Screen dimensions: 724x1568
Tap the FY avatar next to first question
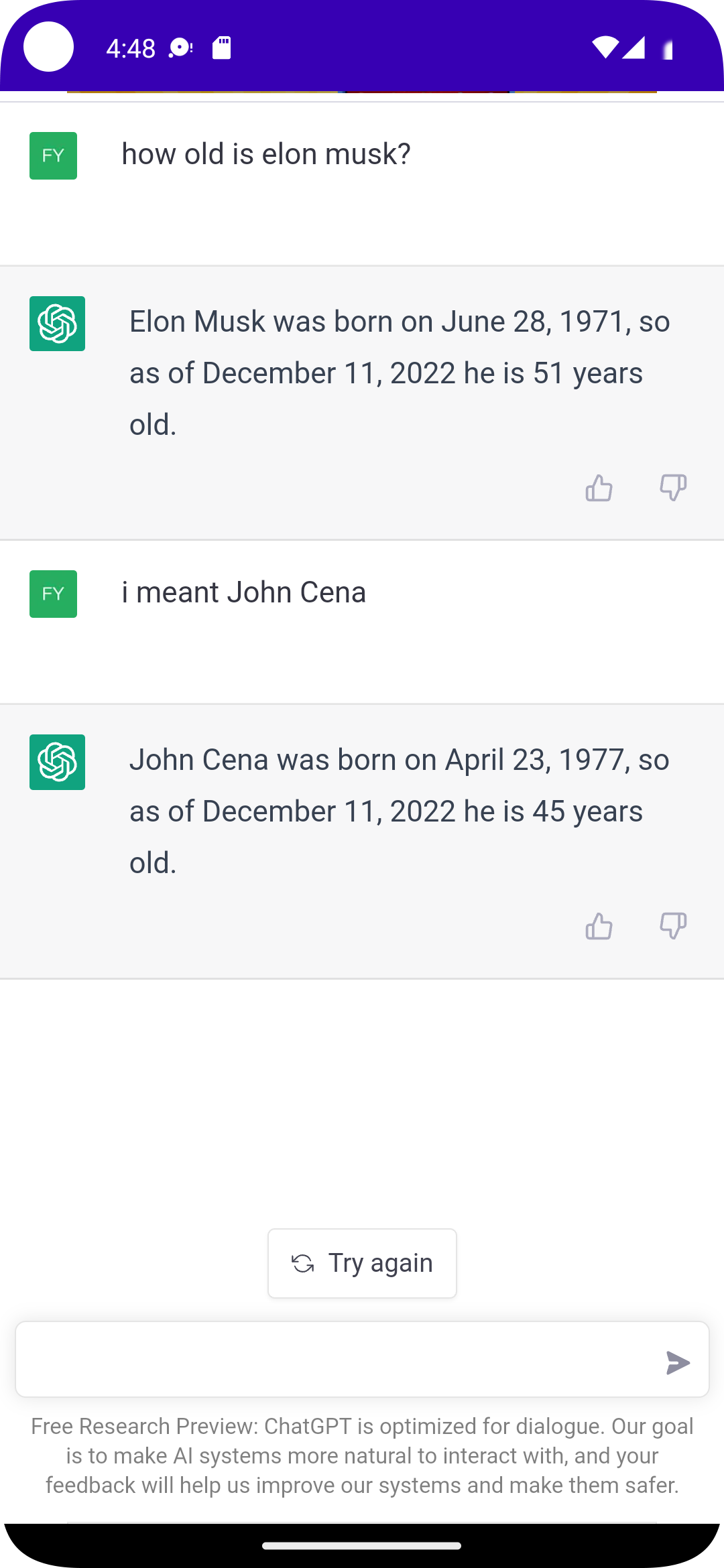tap(53, 155)
